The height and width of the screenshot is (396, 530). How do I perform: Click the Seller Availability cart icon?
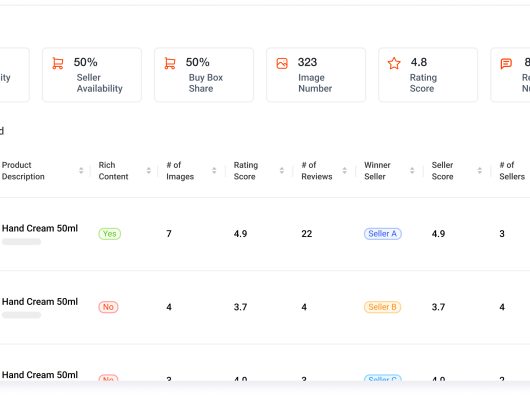[58, 63]
